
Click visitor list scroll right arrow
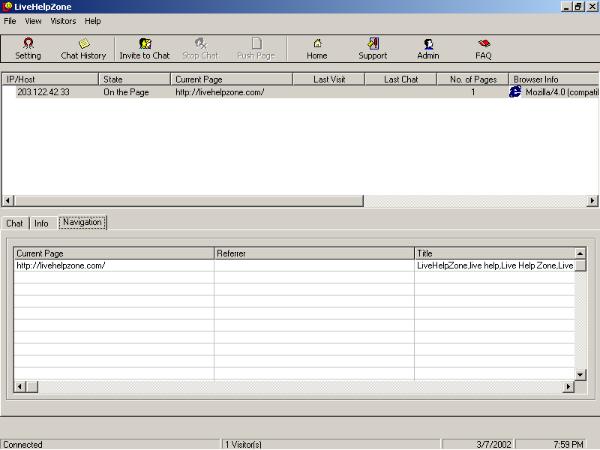592,201
